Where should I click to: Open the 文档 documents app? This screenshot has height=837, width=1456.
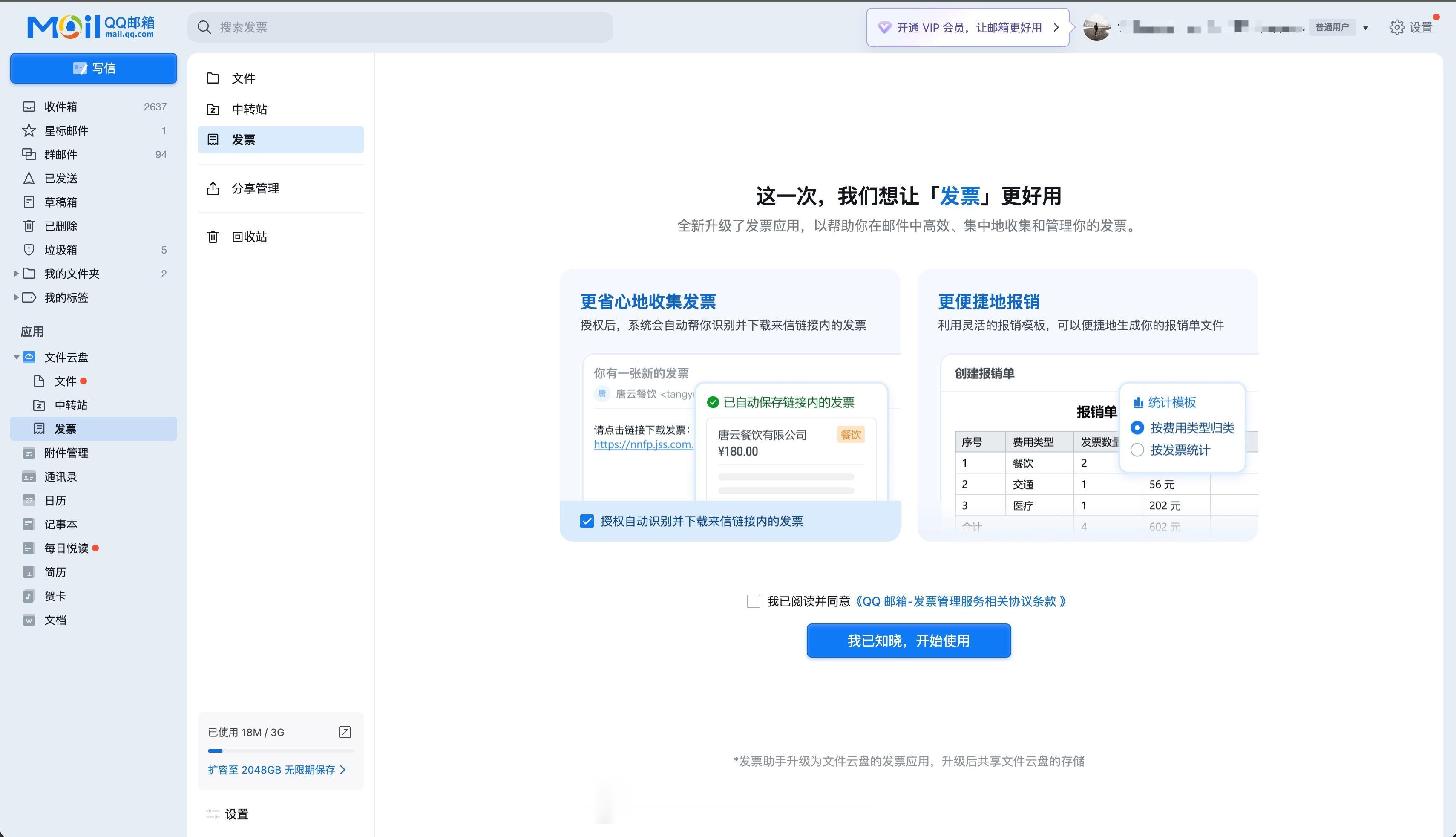click(55, 620)
